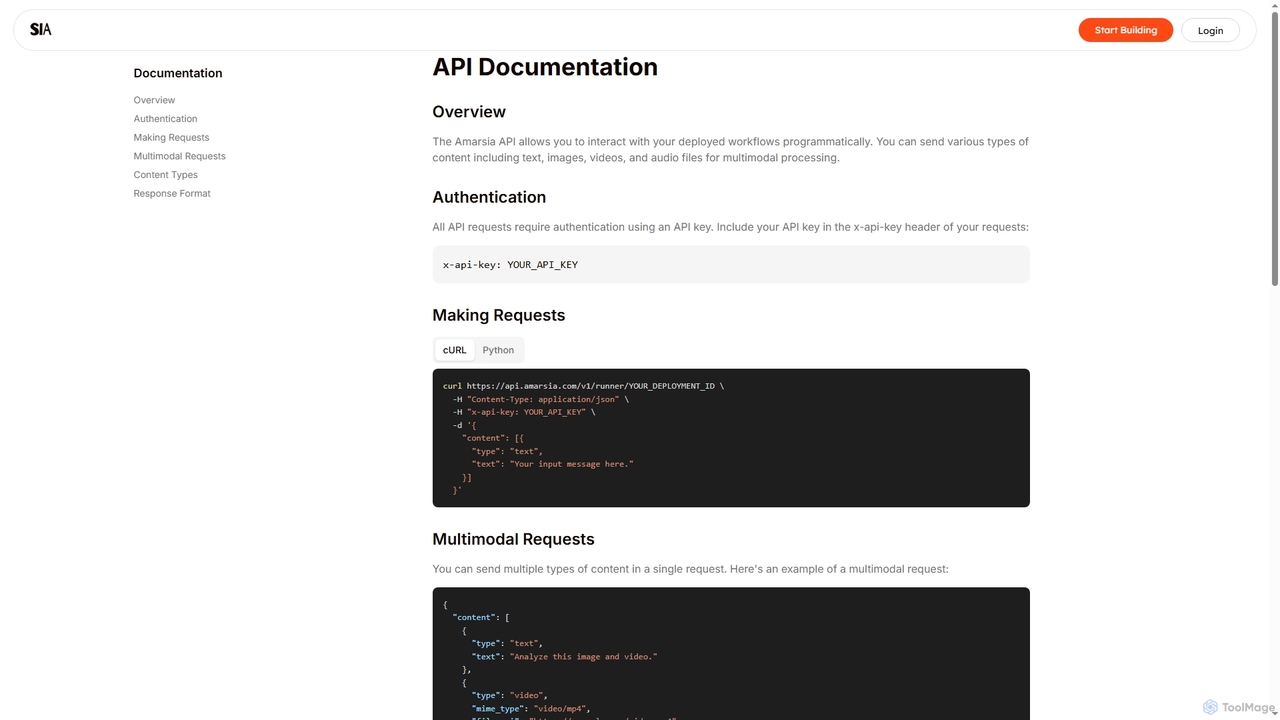Click the Start Building button
This screenshot has height=720, width=1280.
1125,30
